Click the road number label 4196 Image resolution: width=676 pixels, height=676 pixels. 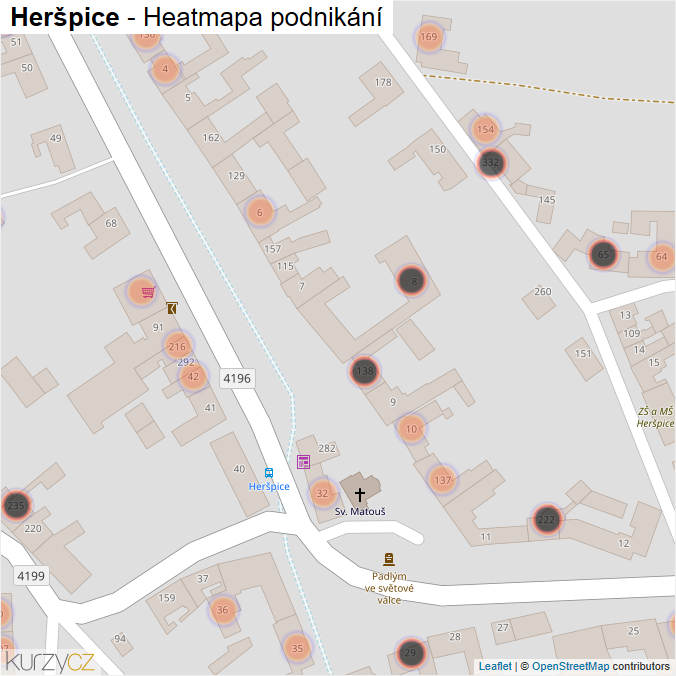[x=237, y=378]
